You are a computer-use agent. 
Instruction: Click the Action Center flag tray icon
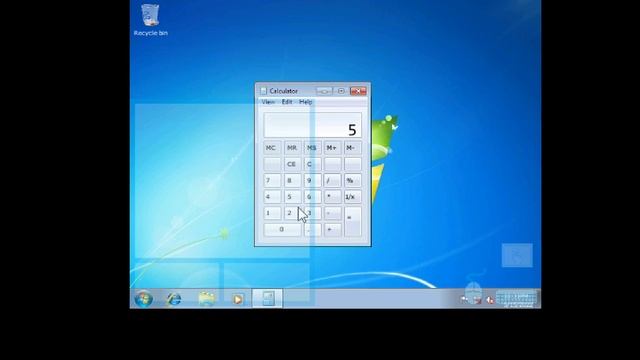pyautogui.click(x=464, y=300)
